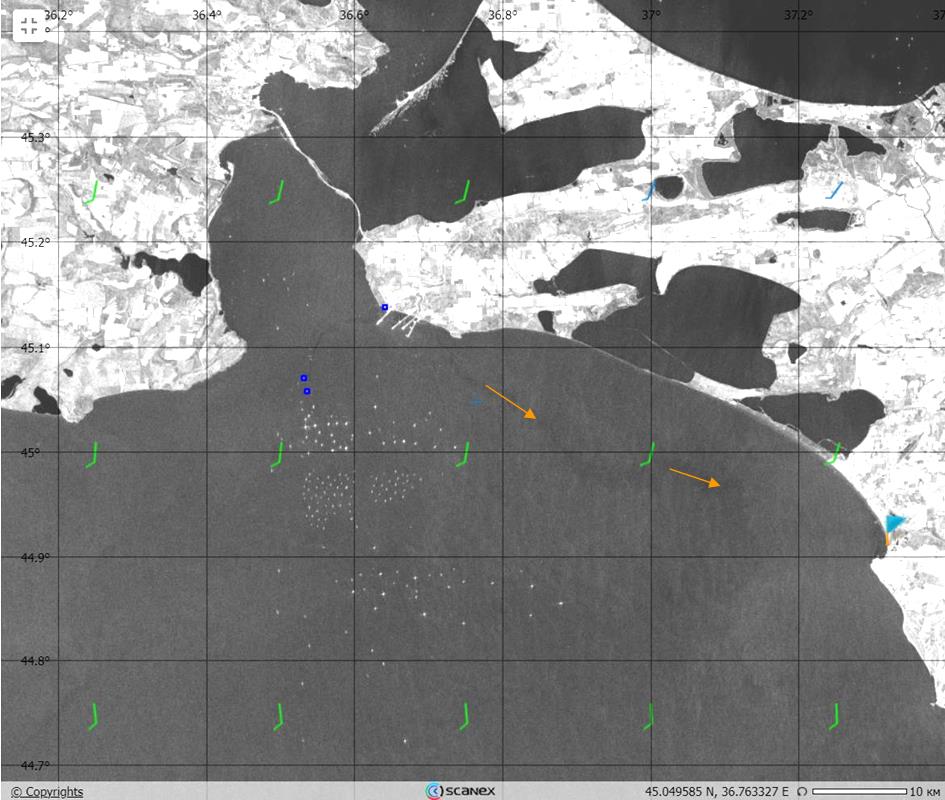Screen dimensions: 945x800
Task: Click the coordinates readout 45.049585 N, 36.763327 E
Action: coord(716,790)
